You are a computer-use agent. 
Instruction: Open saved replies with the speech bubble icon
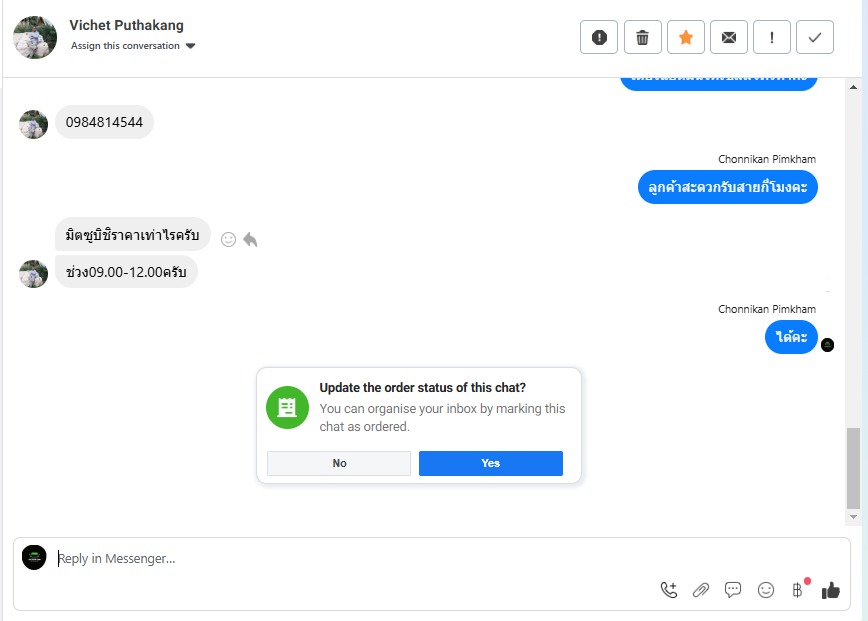pos(733,590)
